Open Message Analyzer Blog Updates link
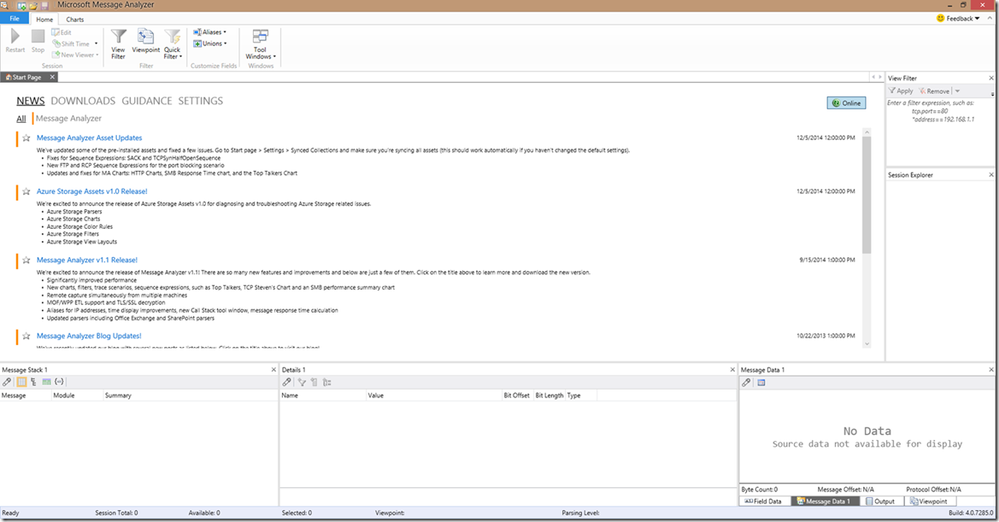 pyautogui.click(x=89, y=336)
